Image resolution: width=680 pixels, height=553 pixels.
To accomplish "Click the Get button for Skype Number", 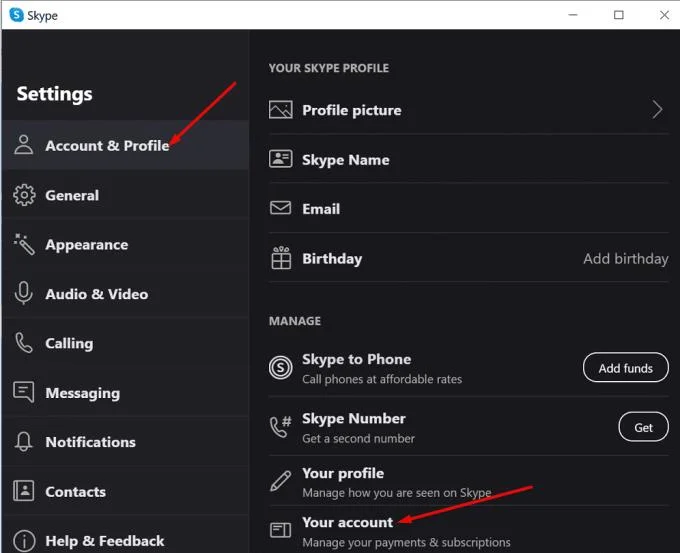I will [x=643, y=427].
